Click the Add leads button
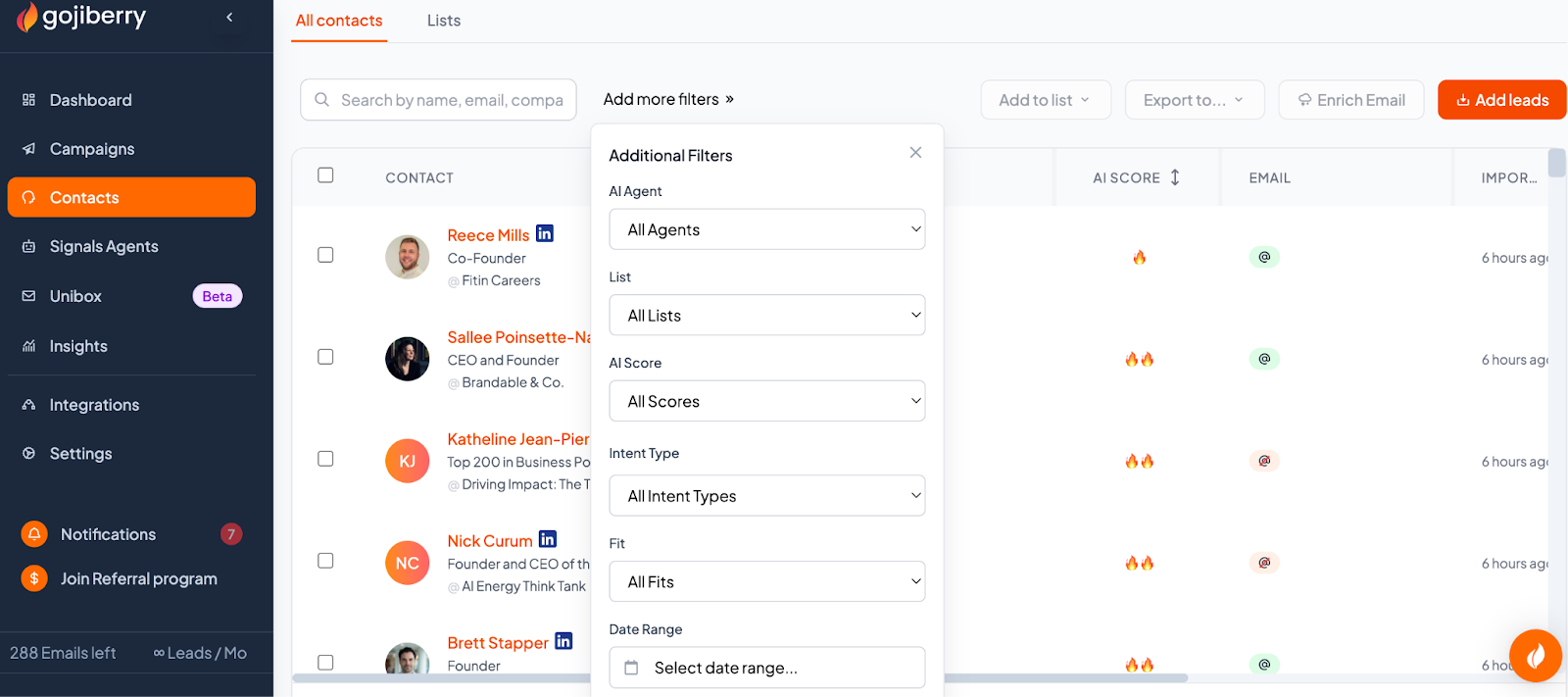 [1501, 100]
